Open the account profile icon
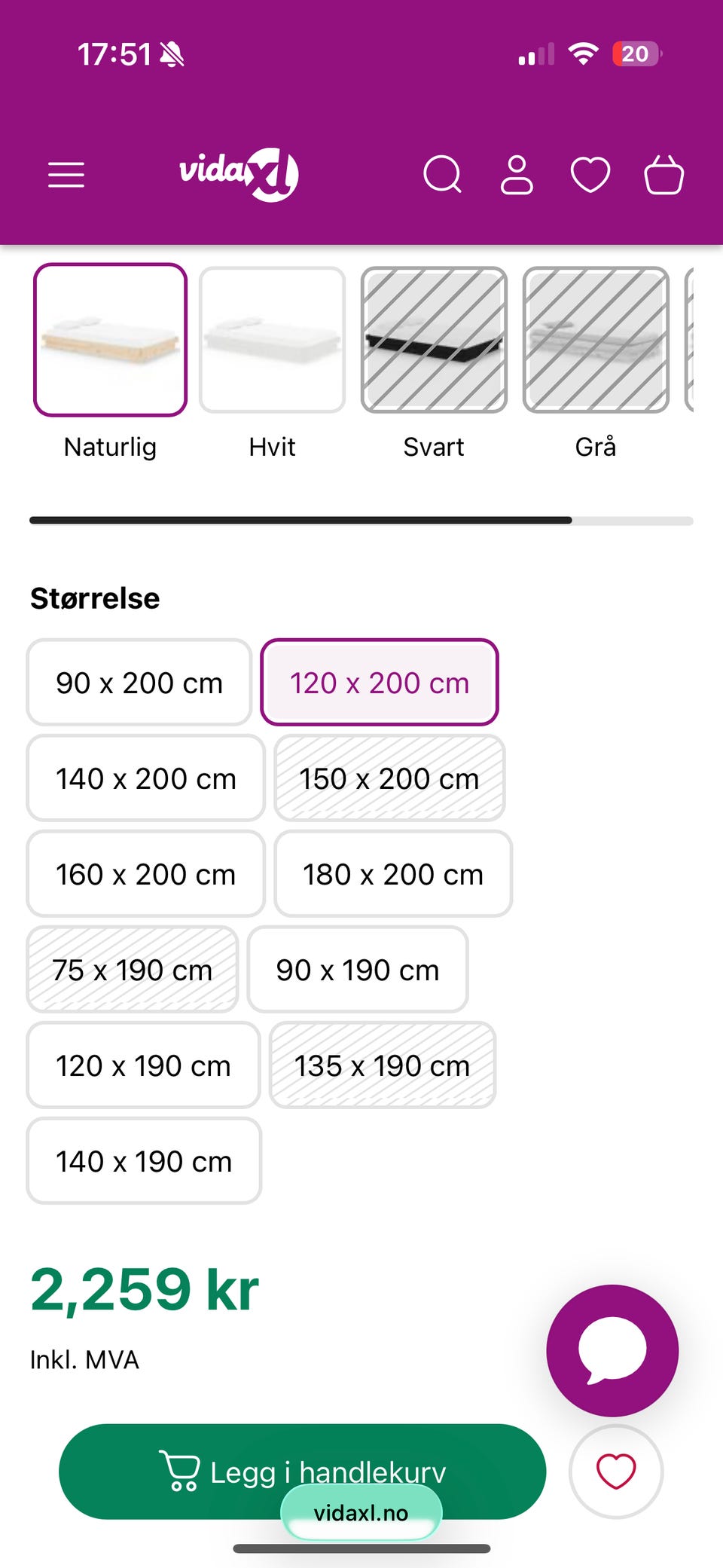723x1568 pixels. coord(517,175)
